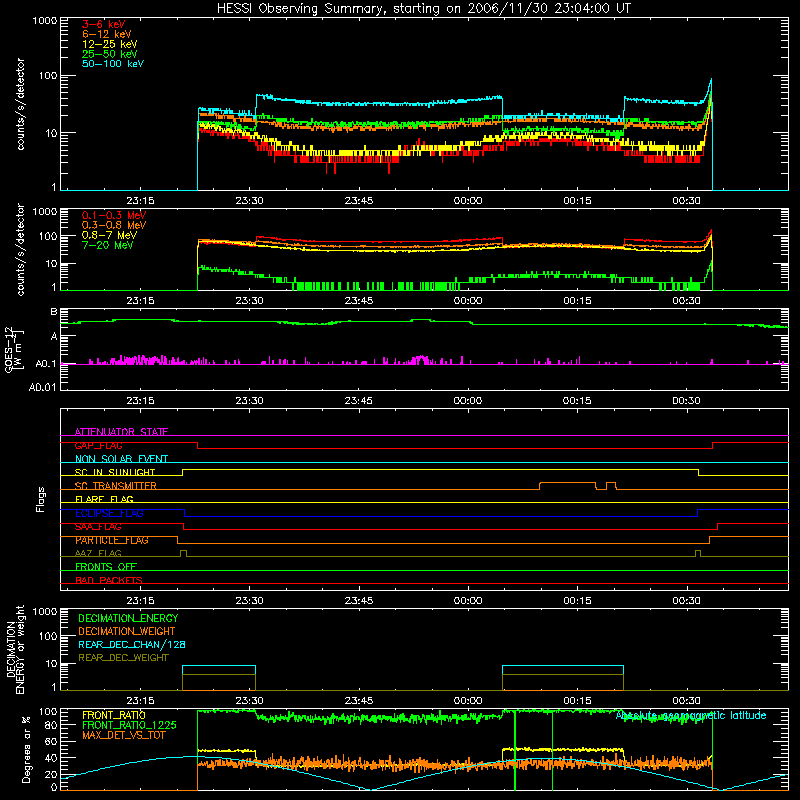Image resolution: width=800 pixels, height=800 pixels.
Task: Click the green 25-50 keV legend entry
Action: [x=110, y=54]
